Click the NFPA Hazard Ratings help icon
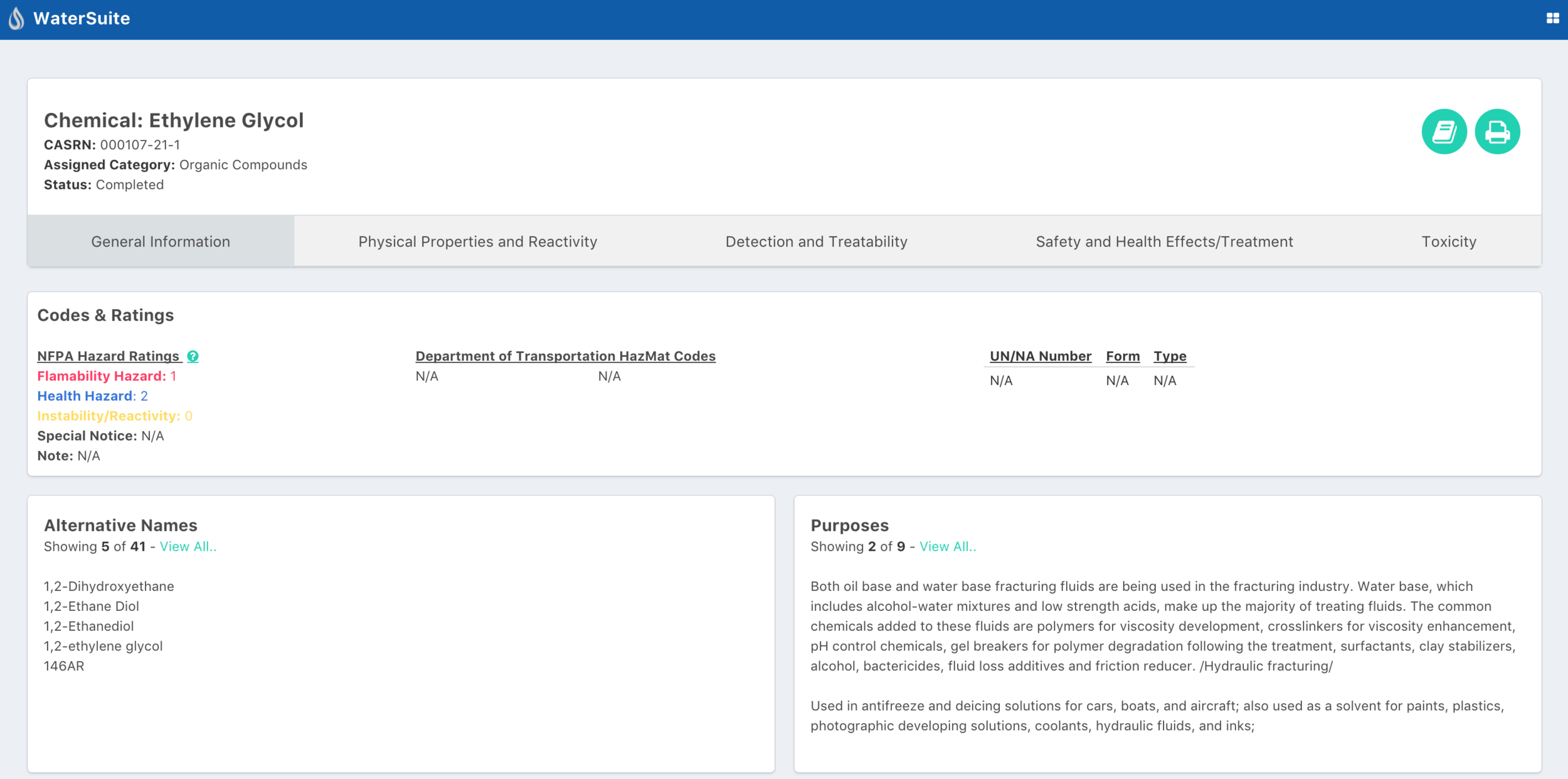Viewport: 1568px width, 779px height. (193, 355)
